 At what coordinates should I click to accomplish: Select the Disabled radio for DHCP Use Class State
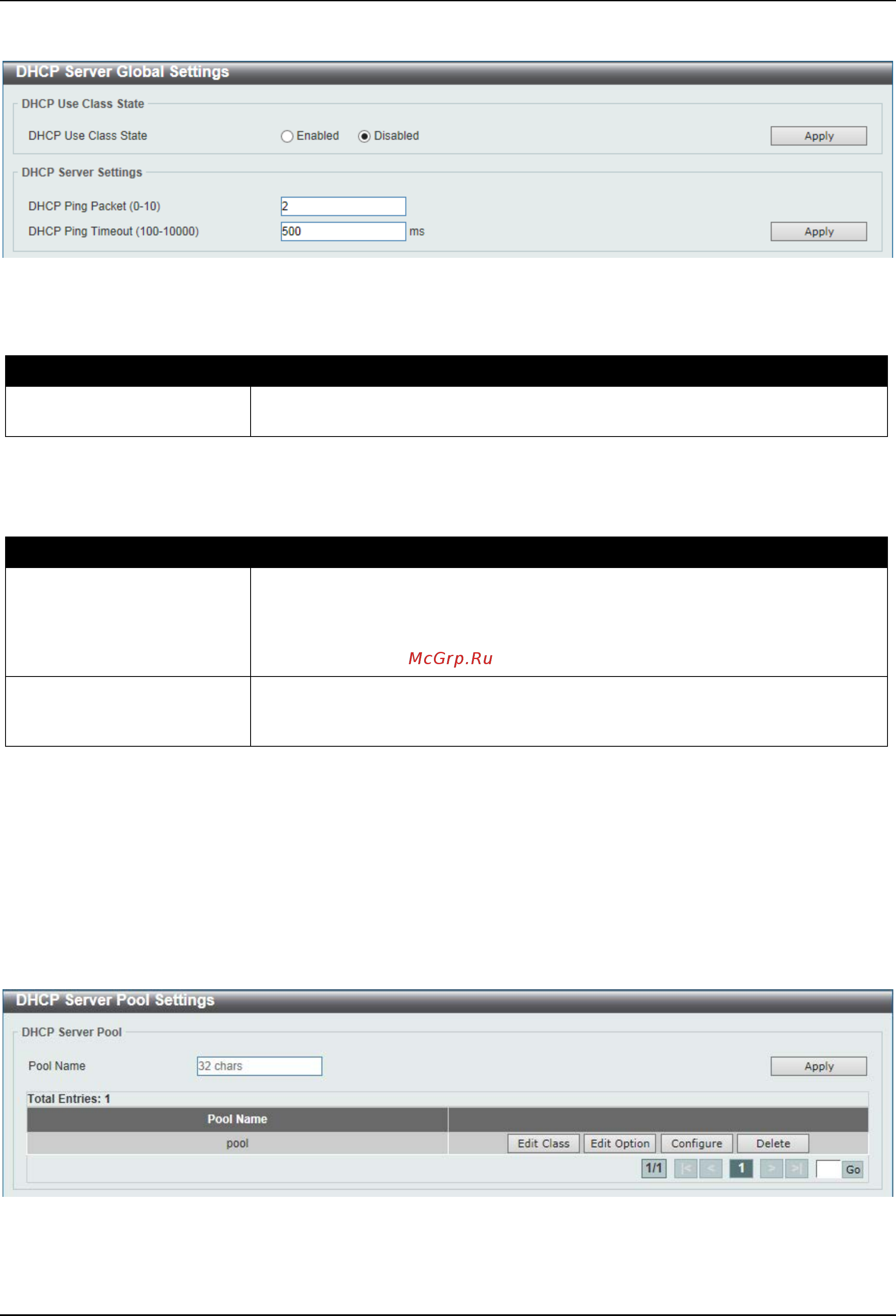[x=364, y=137]
